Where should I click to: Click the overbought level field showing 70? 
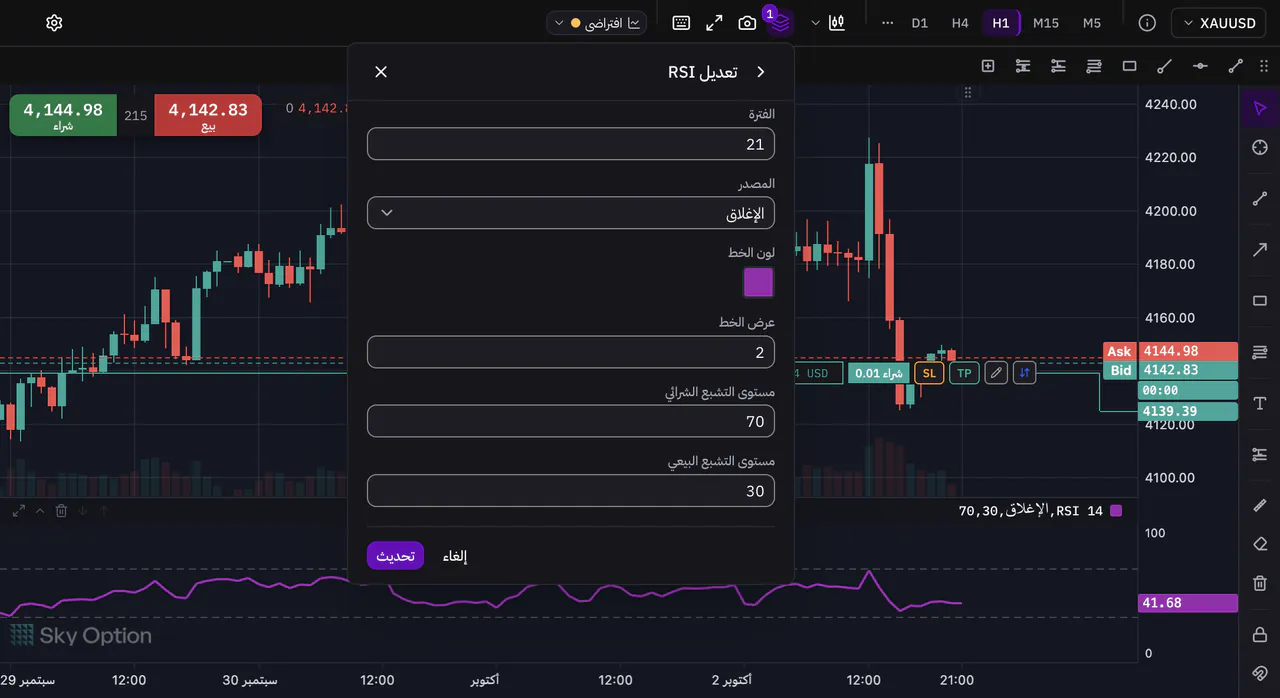pos(571,421)
